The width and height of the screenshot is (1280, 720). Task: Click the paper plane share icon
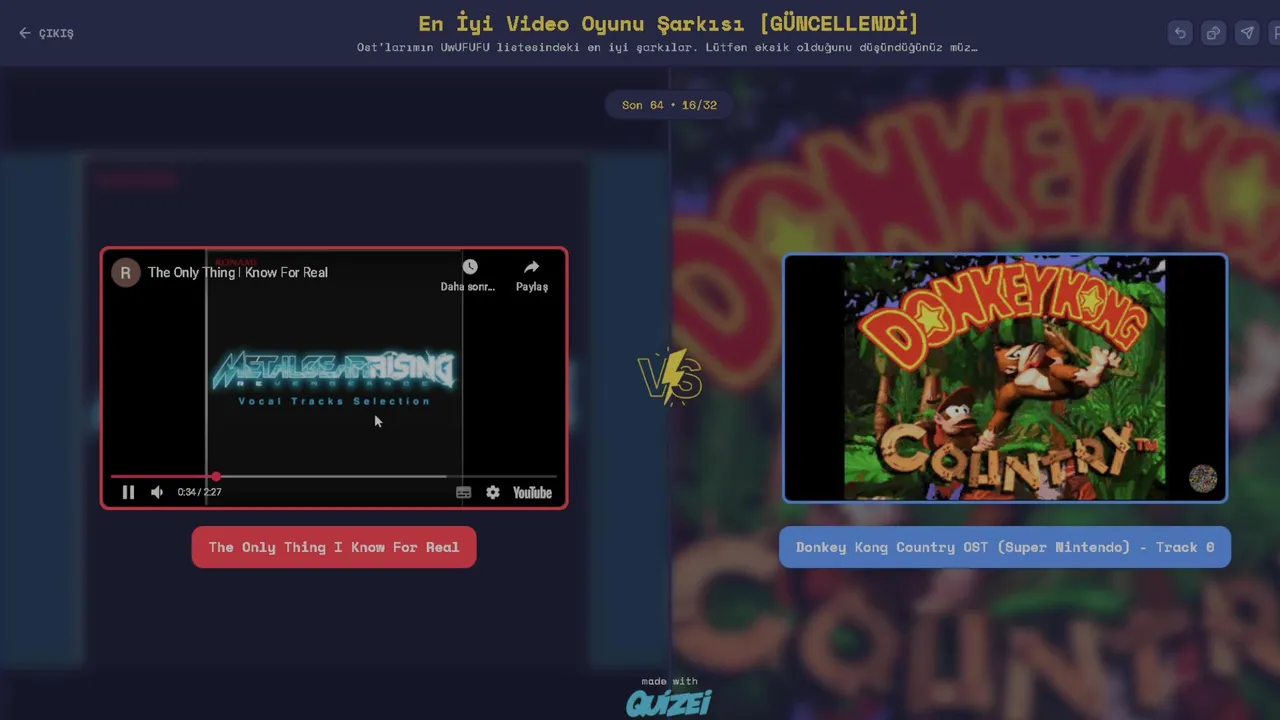coord(1247,33)
